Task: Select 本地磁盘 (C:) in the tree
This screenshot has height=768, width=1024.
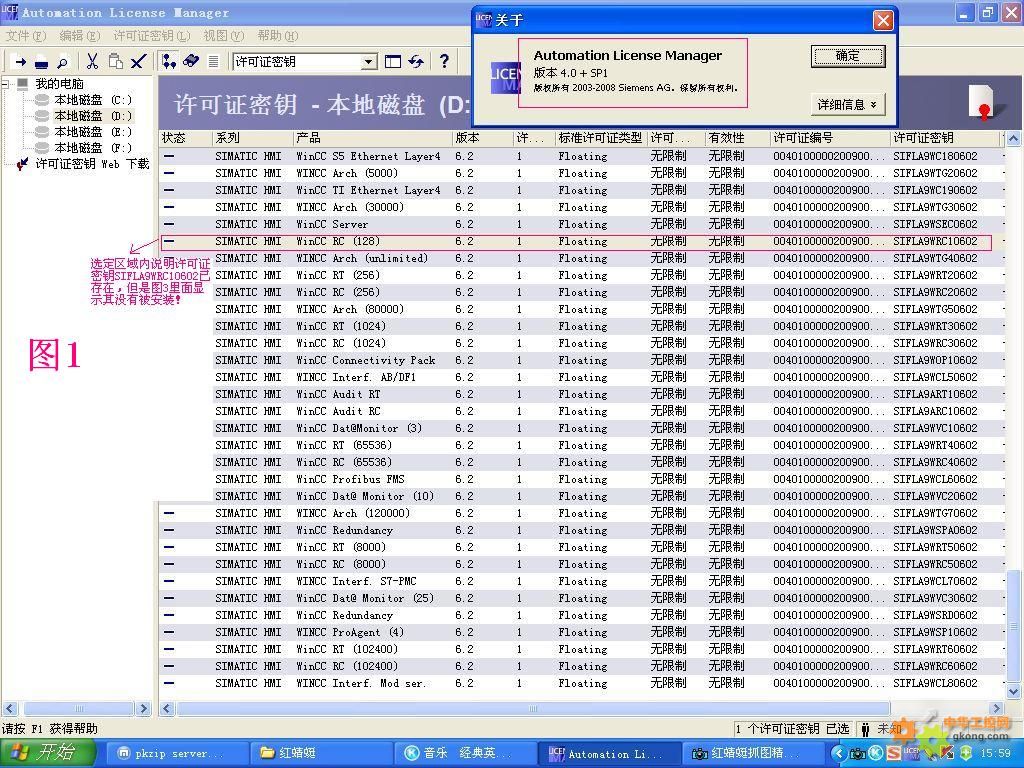Action: click(93, 100)
